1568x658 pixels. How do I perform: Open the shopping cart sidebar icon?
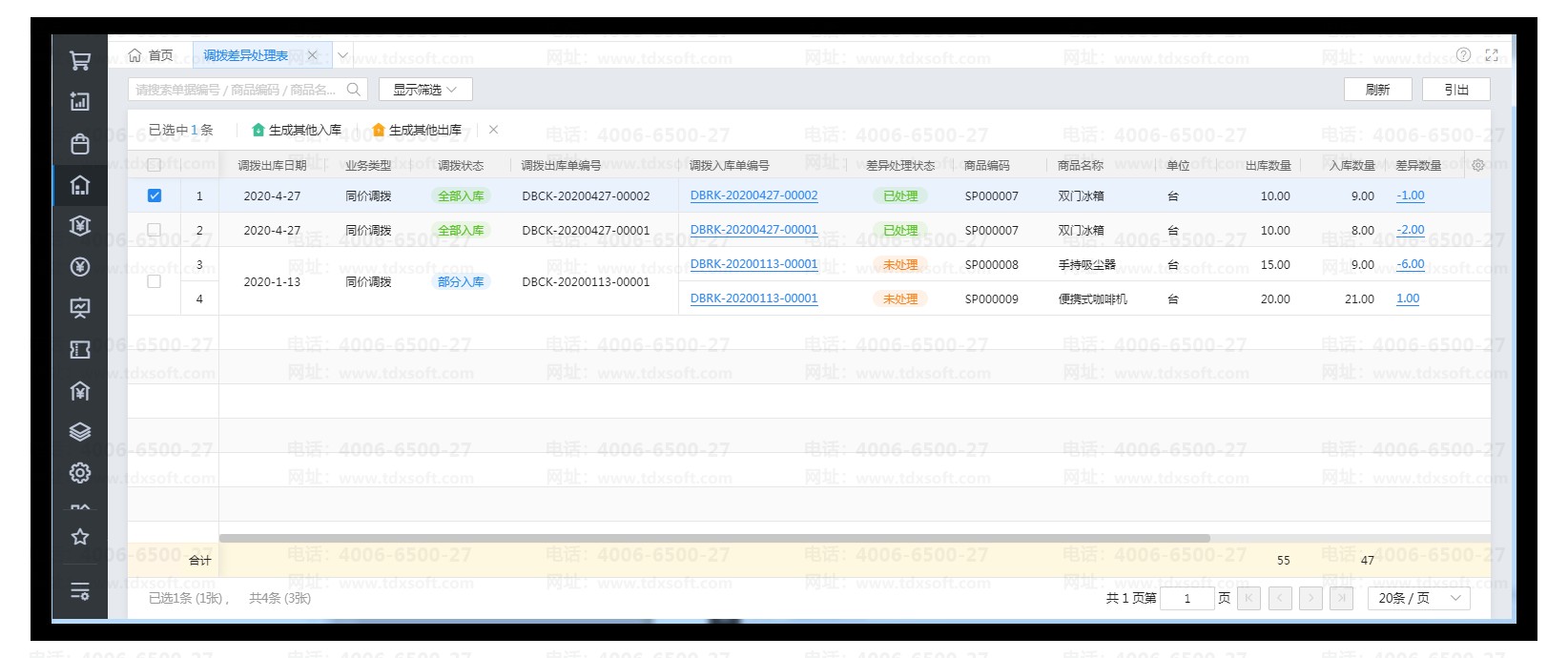tap(80, 61)
